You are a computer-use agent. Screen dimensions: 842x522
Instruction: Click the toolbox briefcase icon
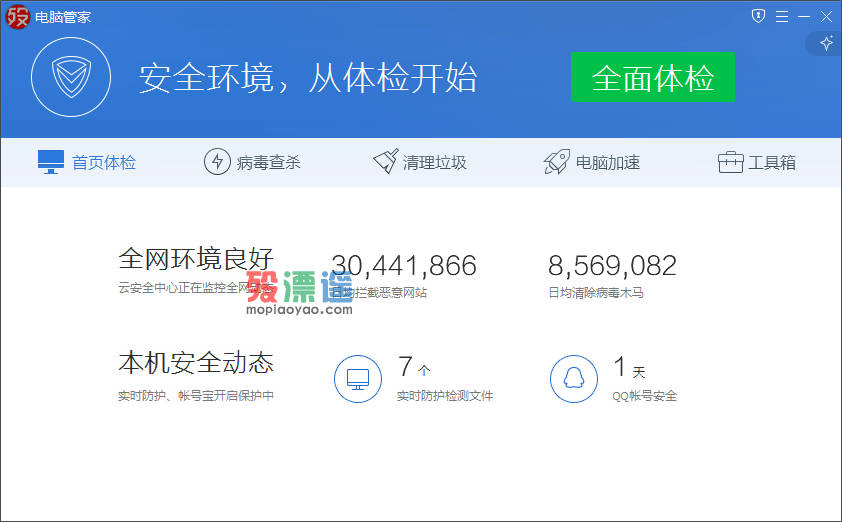click(730, 162)
